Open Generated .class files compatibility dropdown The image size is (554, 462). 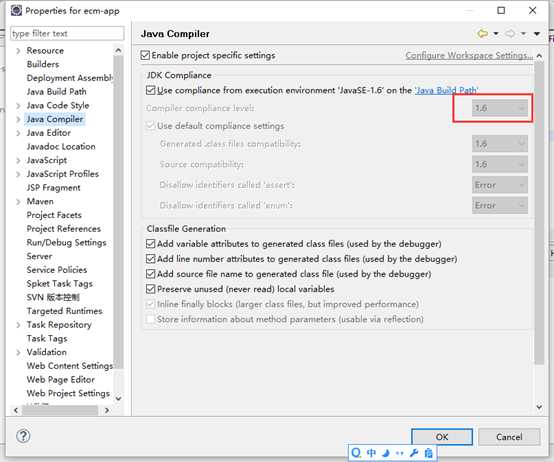click(x=500, y=143)
